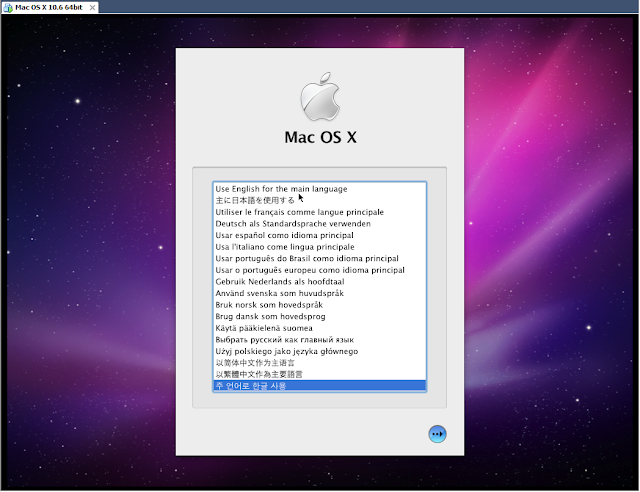Click the highlighted Korean language row
Screen dimensions: 640x492
point(320,386)
